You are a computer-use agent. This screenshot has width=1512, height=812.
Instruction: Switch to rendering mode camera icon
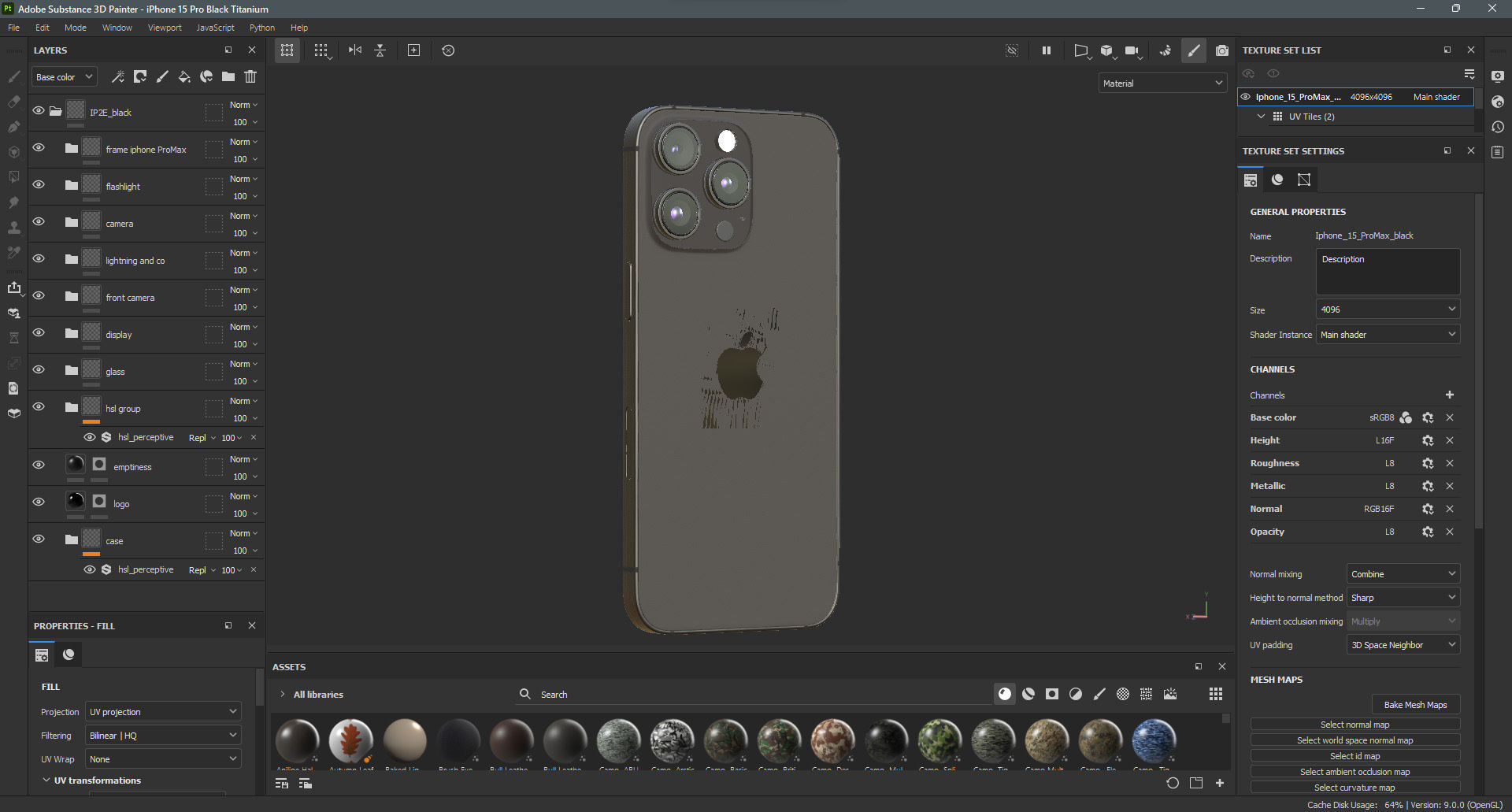[x=1221, y=50]
